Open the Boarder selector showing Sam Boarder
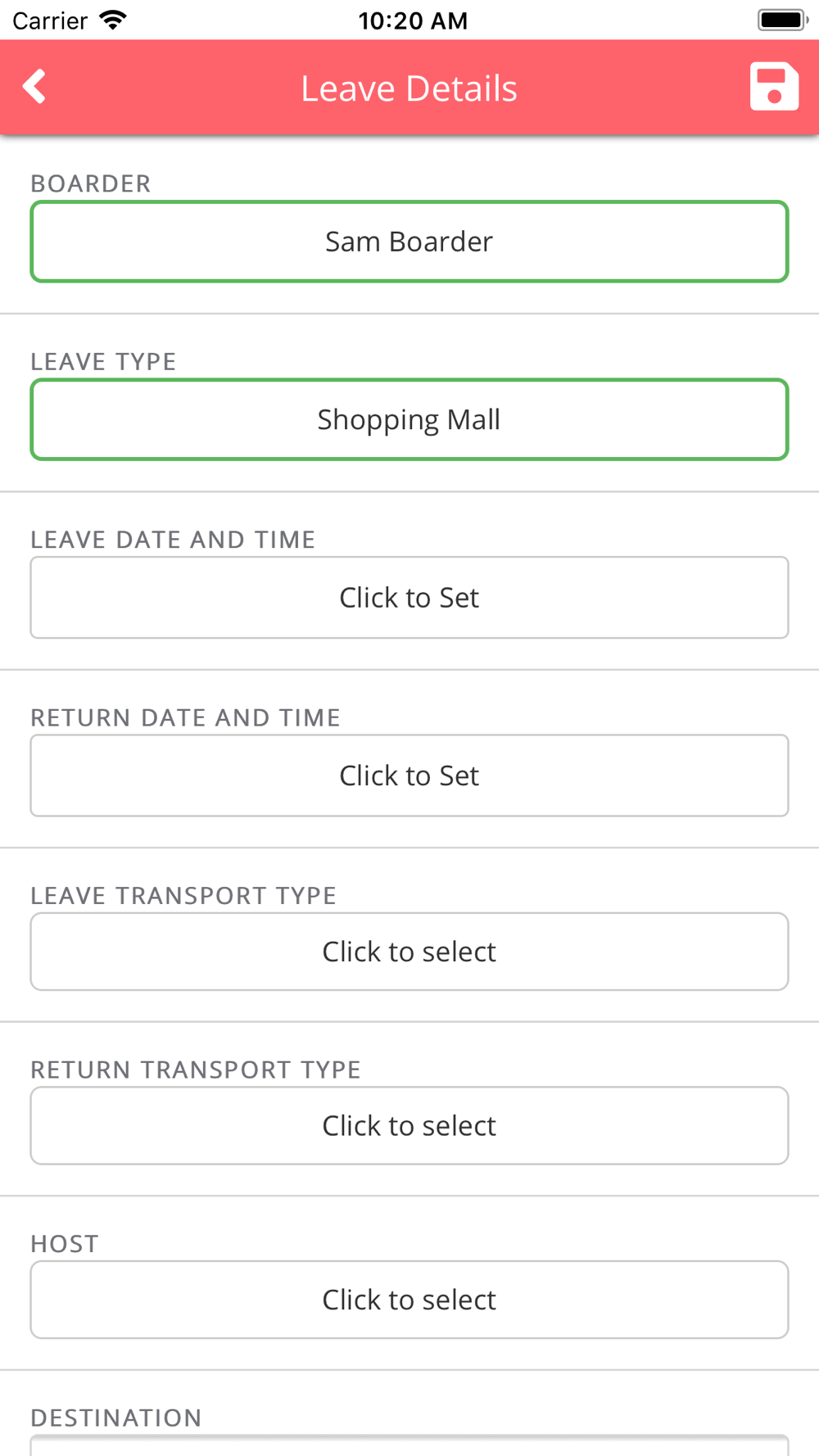Screen dimensions: 819x1456 click(x=409, y=242)
